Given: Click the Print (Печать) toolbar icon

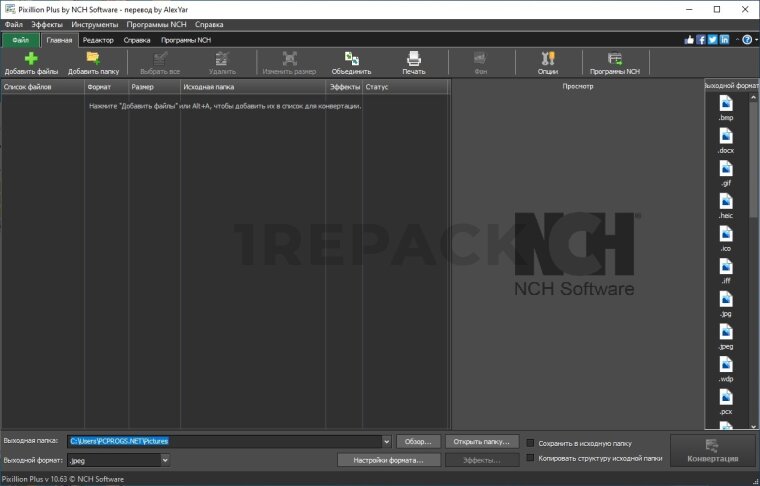Looking at the screenshot, I should pos(413,59).
